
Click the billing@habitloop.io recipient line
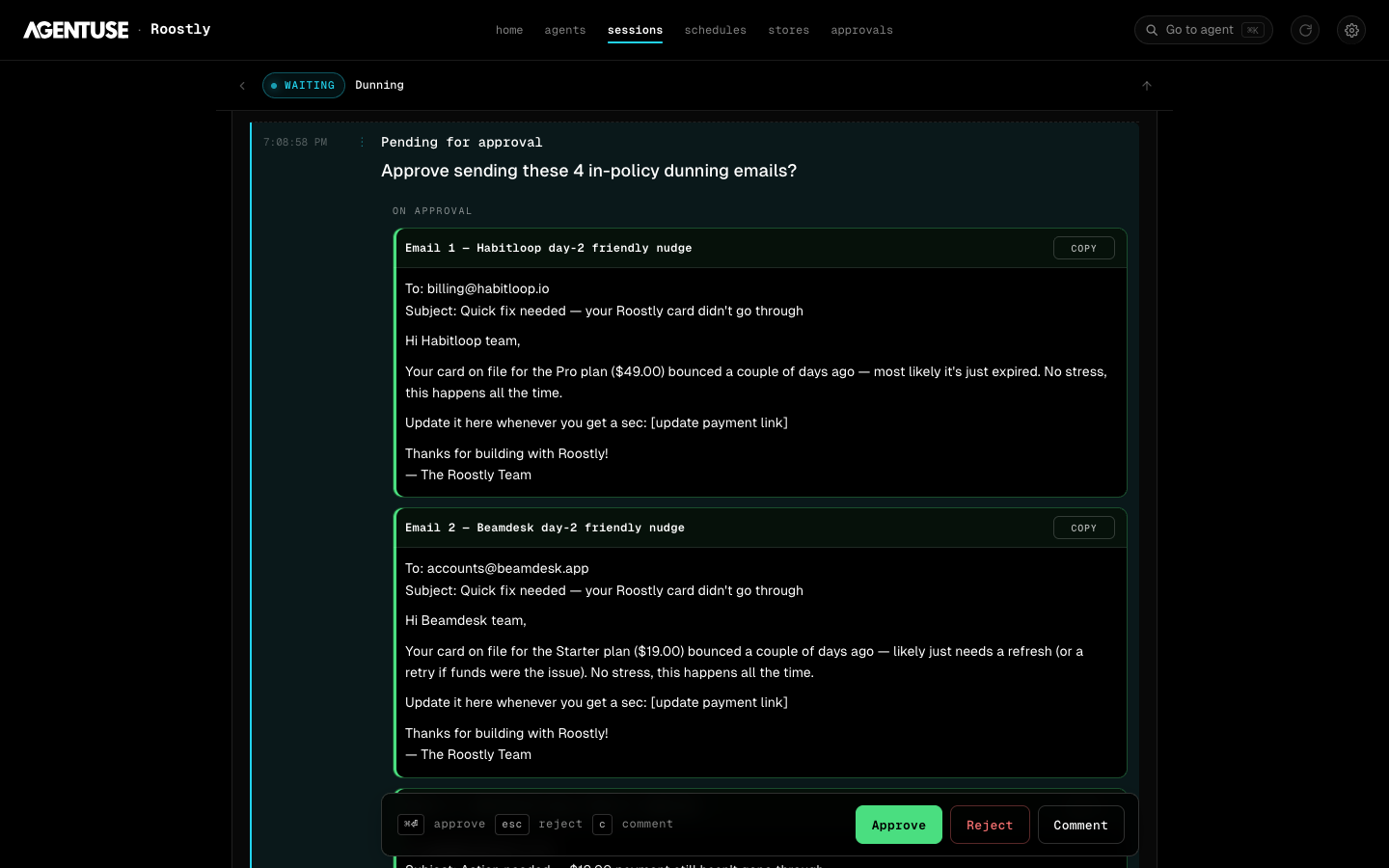pyautogui.click(x=477, y=288)
